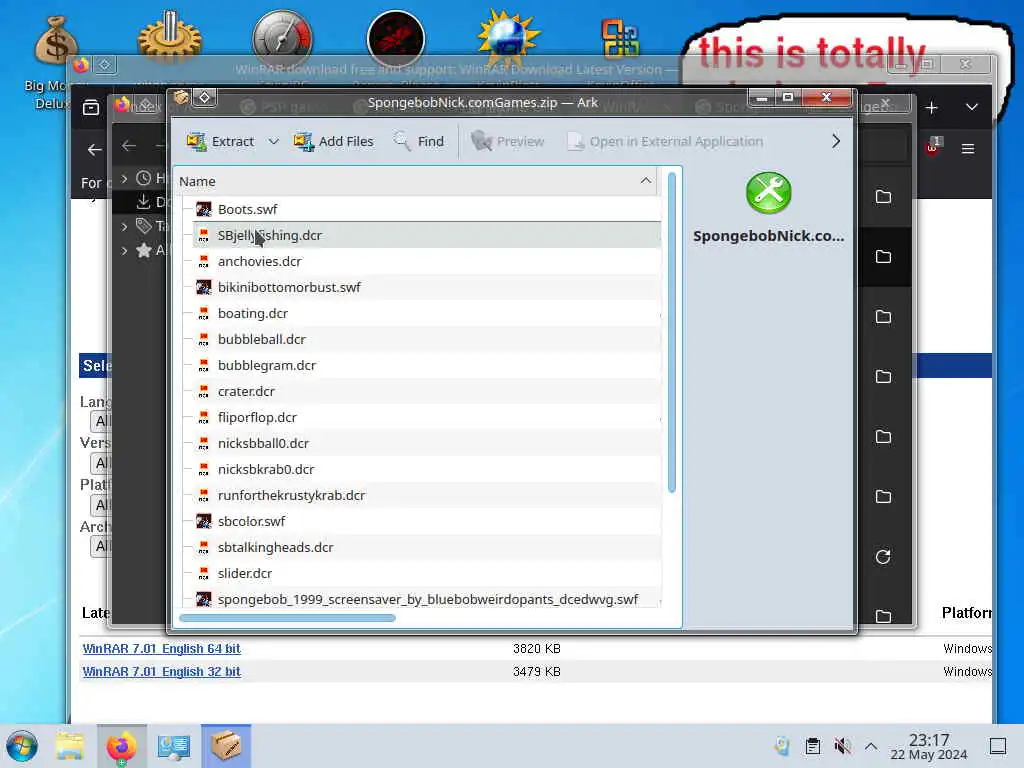1024x768 pixels.
Task: Click the Extract button in Ark
Action: (220, 141)
